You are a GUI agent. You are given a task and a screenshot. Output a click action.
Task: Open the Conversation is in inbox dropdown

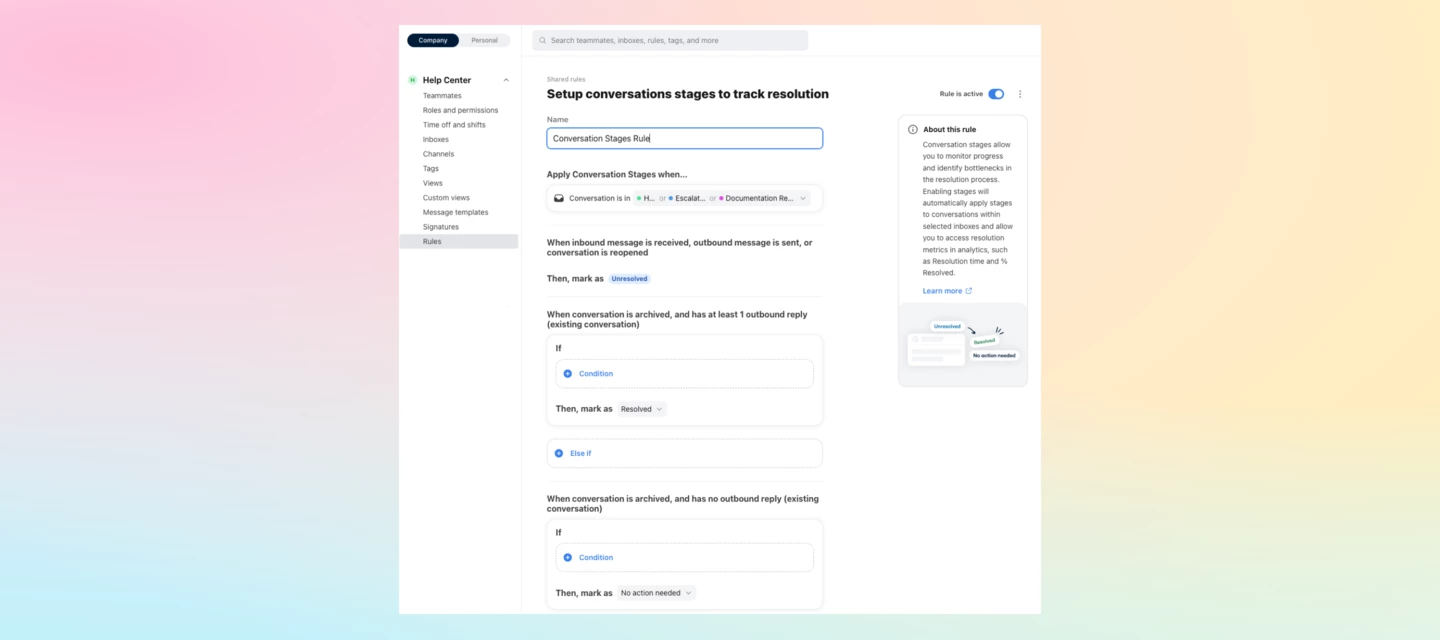[722, 198]
